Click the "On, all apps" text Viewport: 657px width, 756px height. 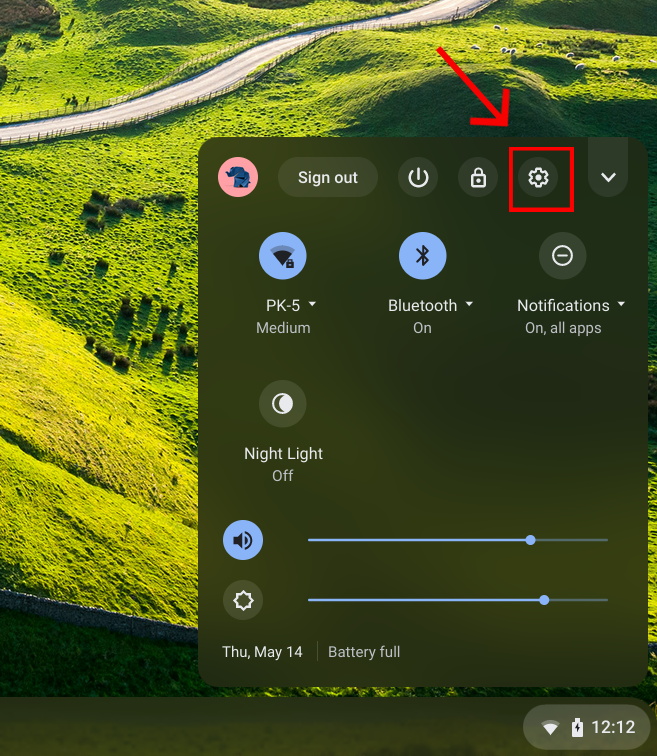tap(563, 328)
